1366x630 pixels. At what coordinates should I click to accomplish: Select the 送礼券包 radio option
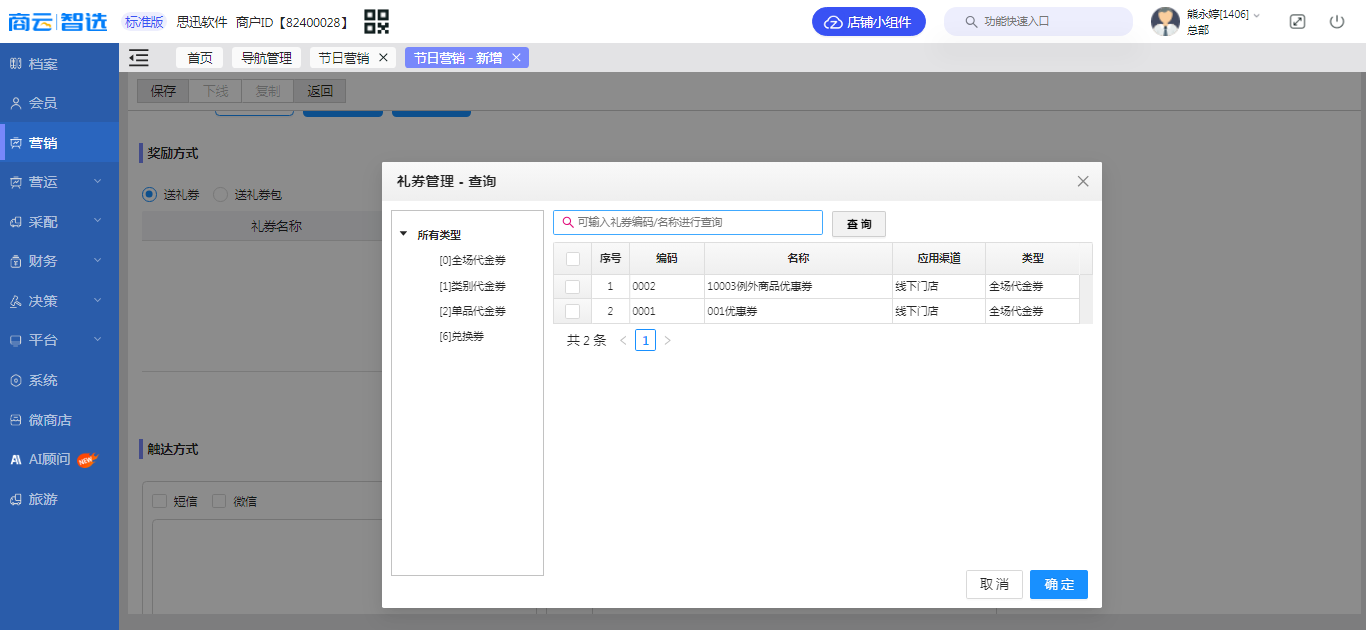221,195
